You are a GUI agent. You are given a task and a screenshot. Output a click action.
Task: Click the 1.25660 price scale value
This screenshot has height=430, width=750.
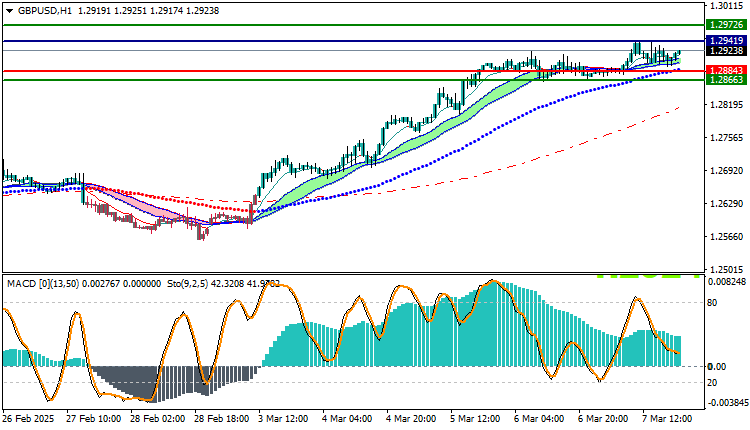tap(727, 237)
